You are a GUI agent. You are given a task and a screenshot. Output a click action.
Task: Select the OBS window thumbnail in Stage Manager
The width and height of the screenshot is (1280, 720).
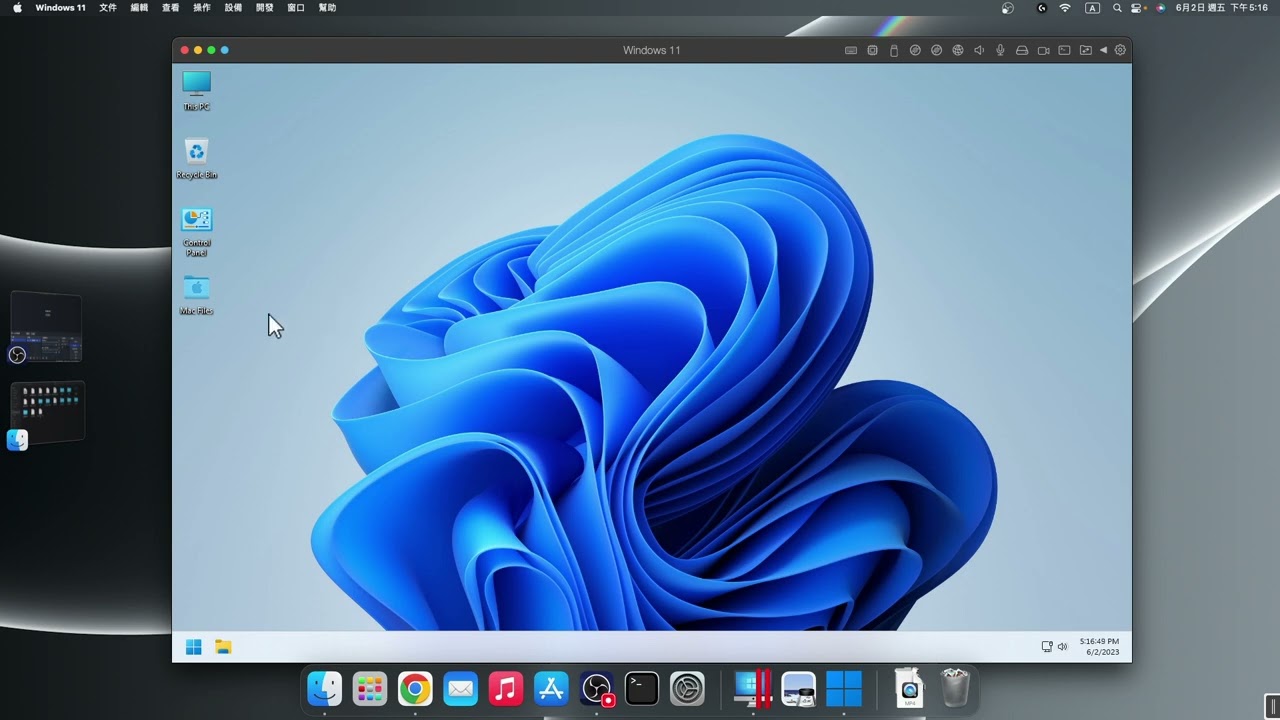point(46,327)
